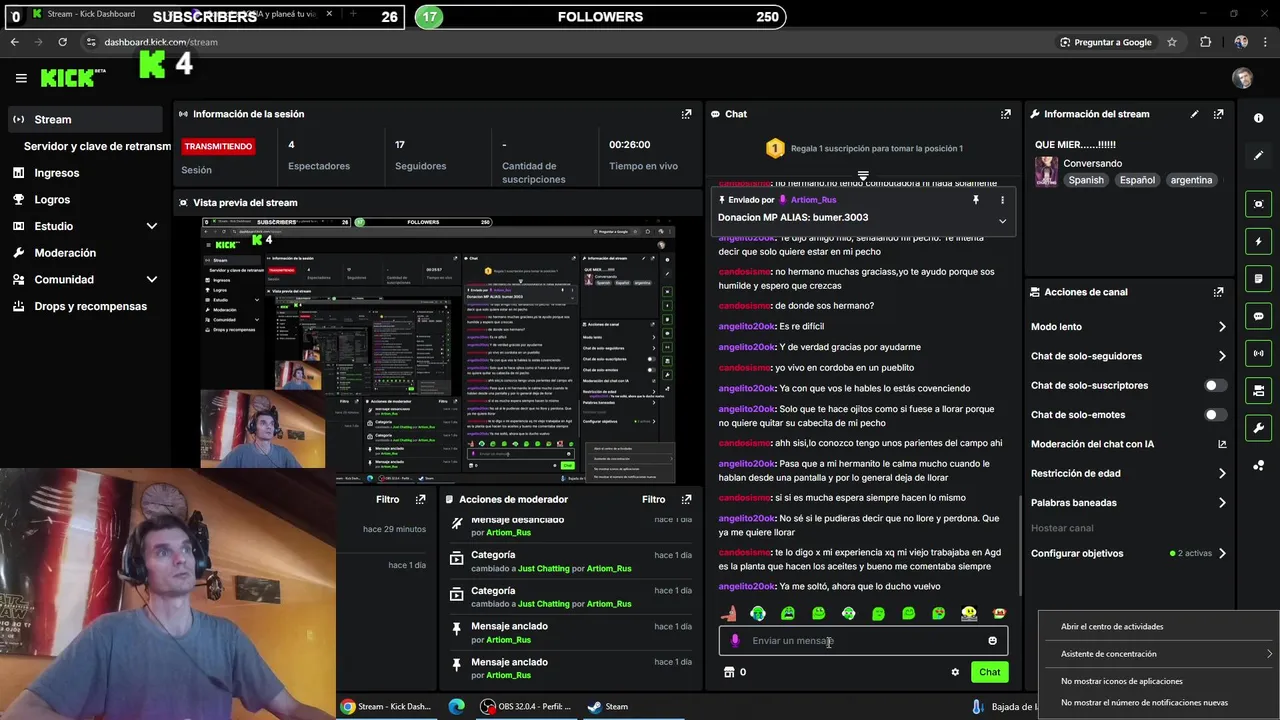Insert the Patrick pointing emote
1280x720 pixels.
tap(728, 613)
